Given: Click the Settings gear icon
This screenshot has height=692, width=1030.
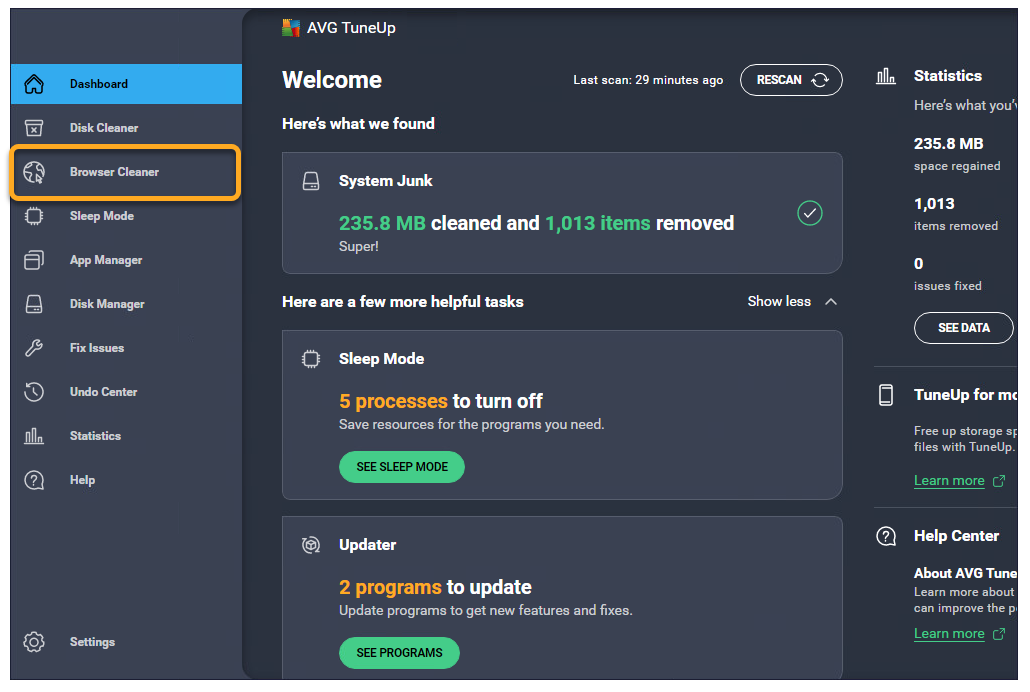Looking at the screenshot, I should pyautogui.click(x=34, y=642).
